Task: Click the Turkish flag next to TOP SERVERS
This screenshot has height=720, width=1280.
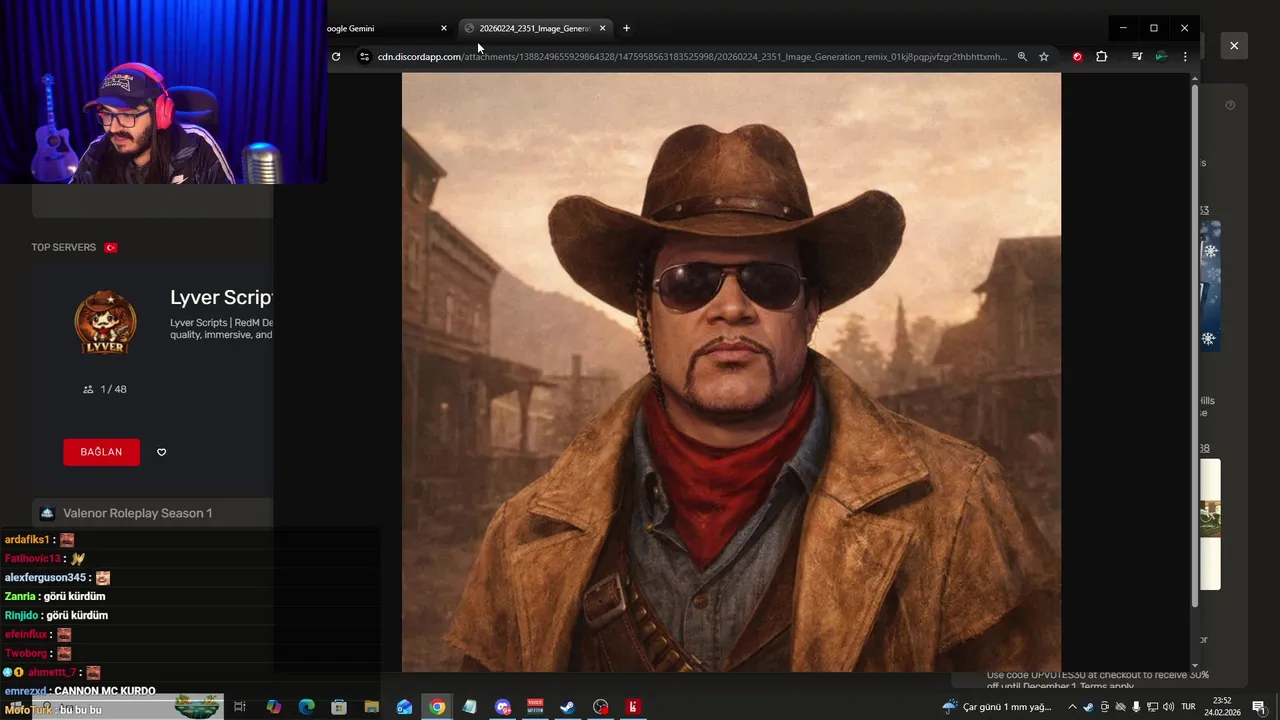Action: click(111, 247)
